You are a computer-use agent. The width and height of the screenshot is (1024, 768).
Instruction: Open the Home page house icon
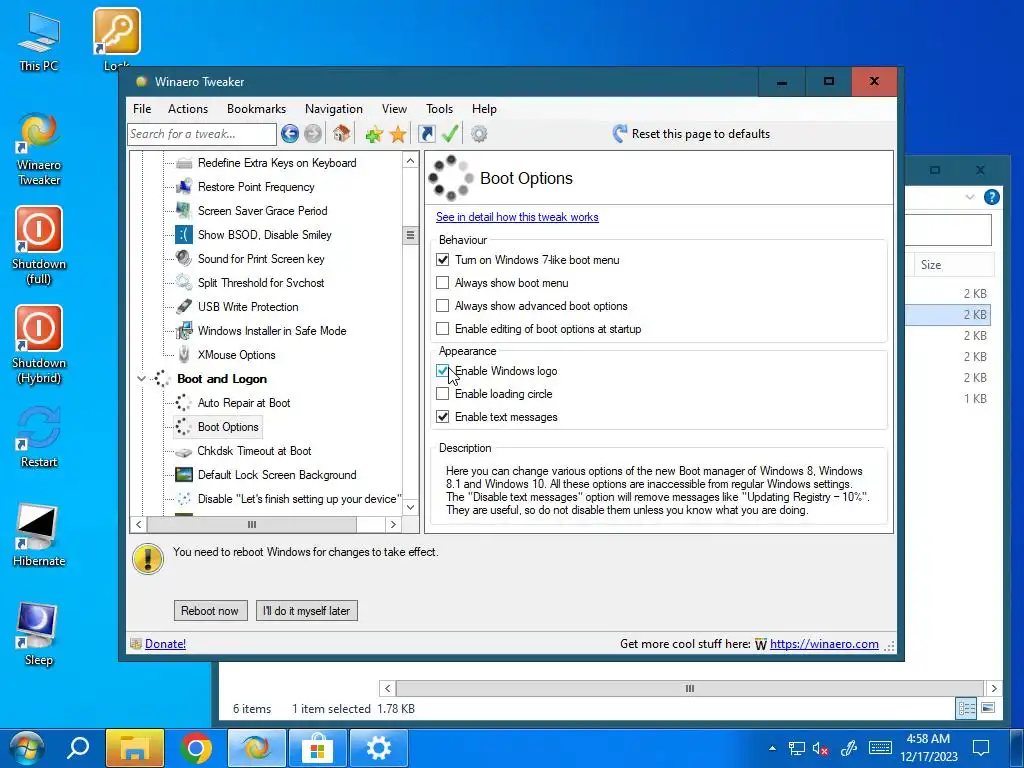341,134
